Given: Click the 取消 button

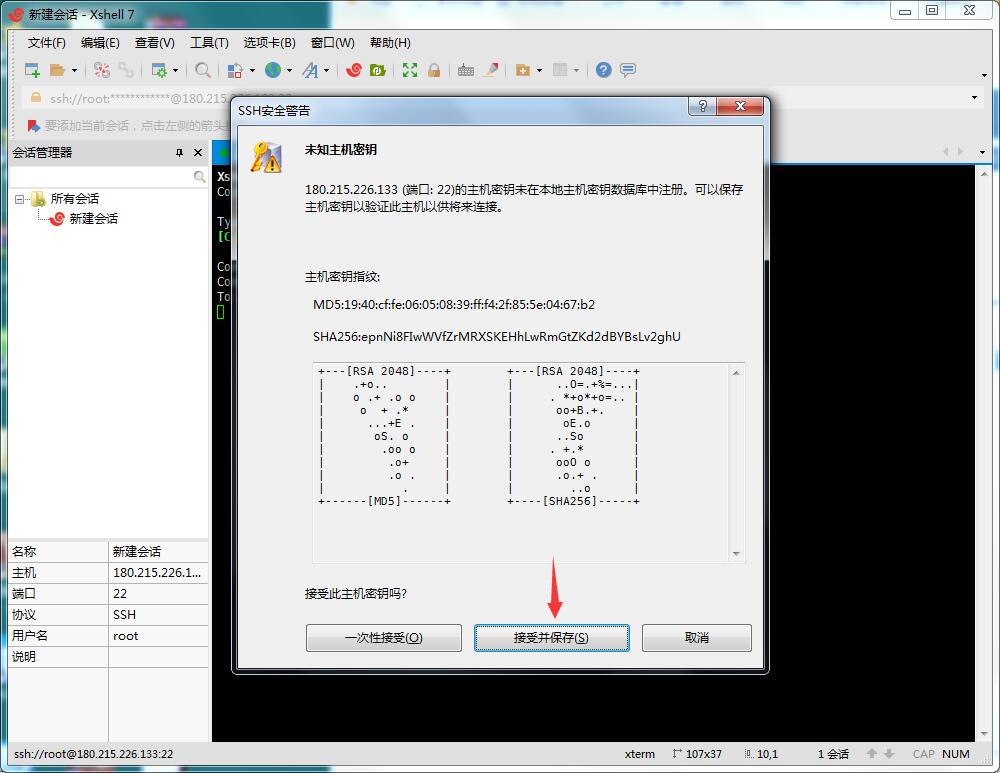Looking at the screenshot, I should (697, 638).
